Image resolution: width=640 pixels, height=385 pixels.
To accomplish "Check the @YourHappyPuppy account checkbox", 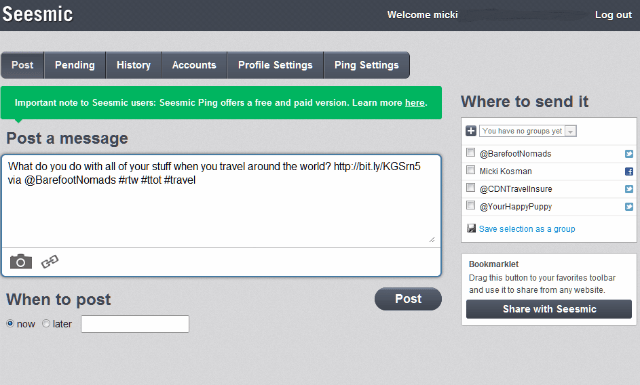I will click(471, 205).
